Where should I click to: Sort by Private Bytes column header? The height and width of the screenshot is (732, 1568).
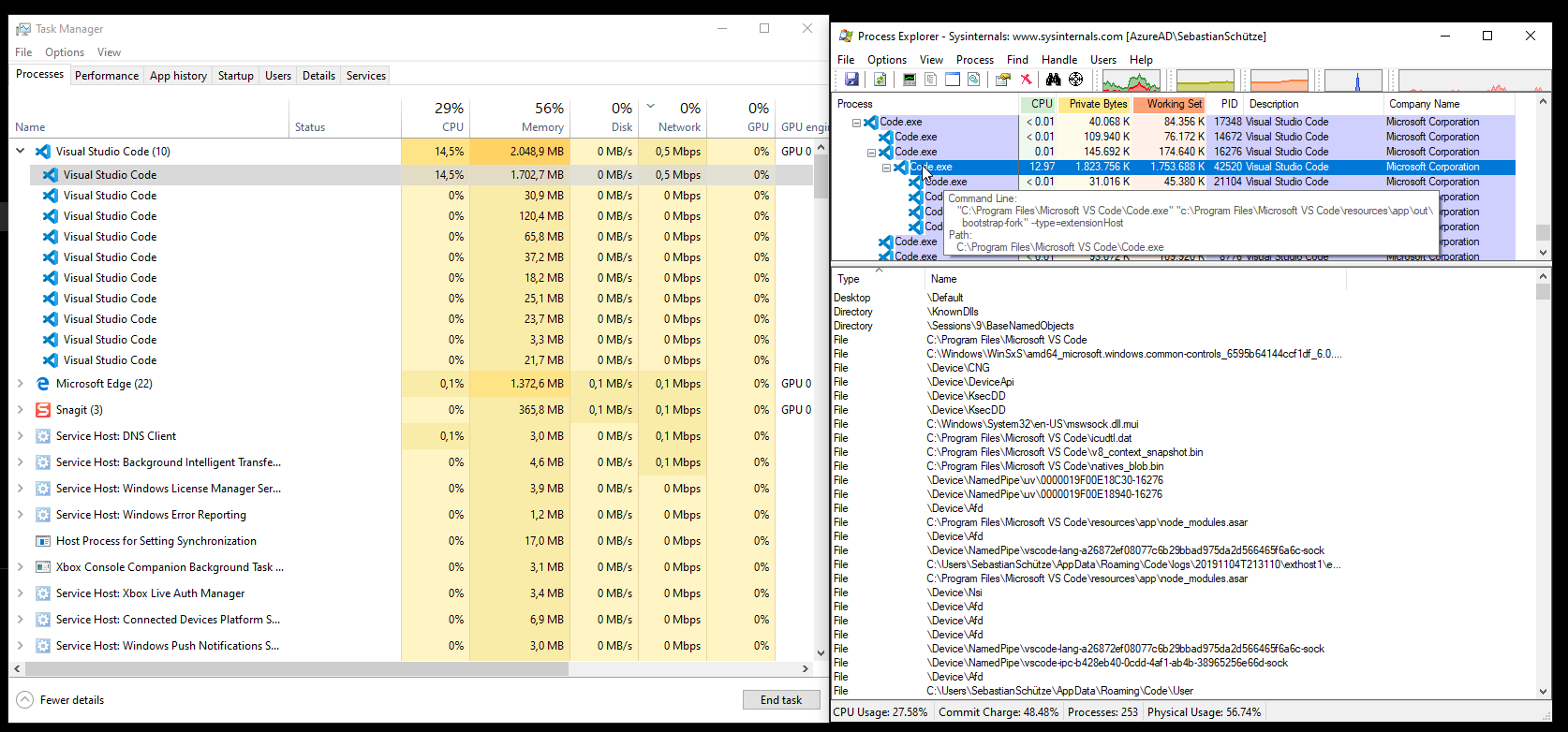click(1095, 104)
